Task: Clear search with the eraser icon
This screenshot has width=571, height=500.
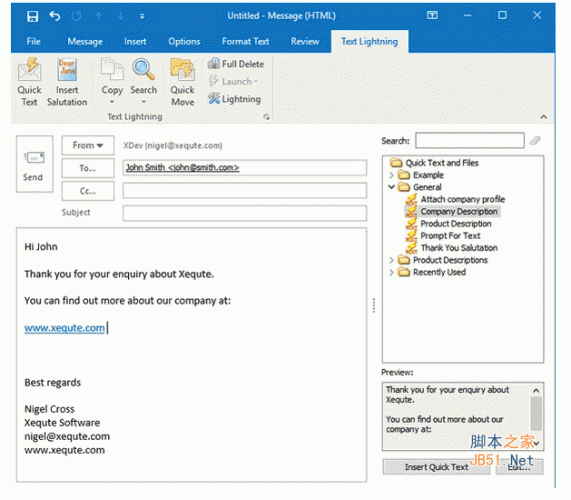Action: coord(535,141)
